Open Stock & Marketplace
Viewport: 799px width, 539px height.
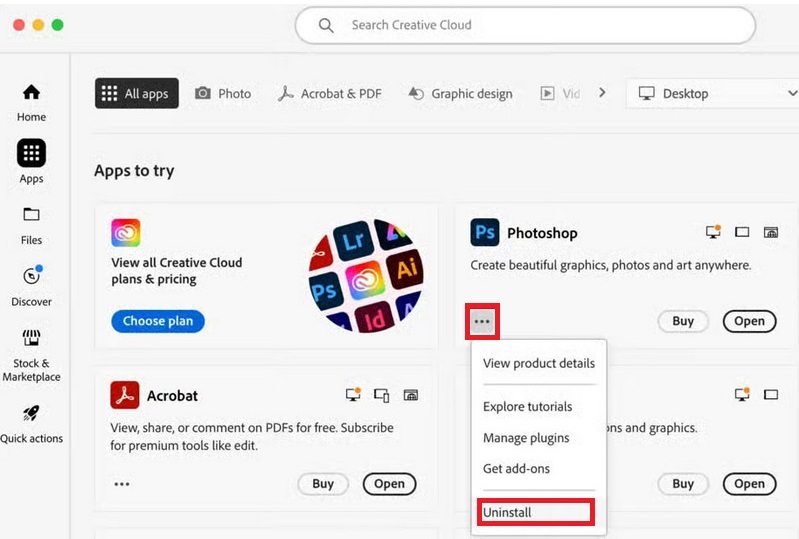point(31,355)
